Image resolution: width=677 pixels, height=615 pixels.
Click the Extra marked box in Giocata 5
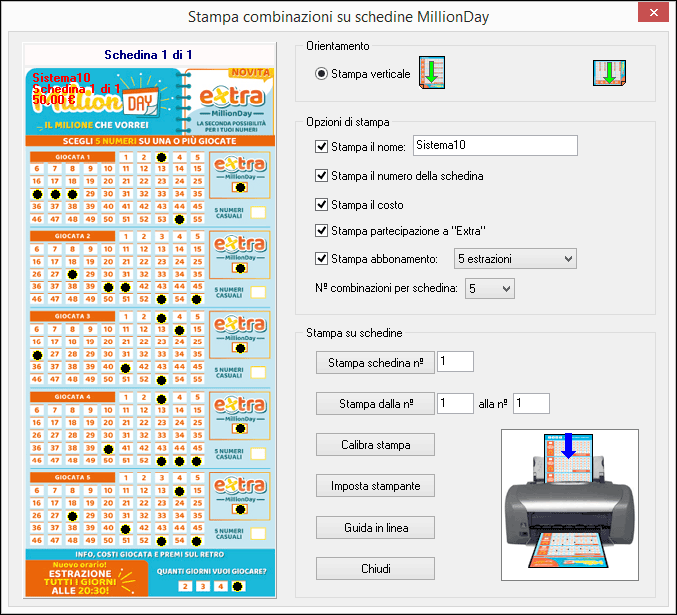240,509
